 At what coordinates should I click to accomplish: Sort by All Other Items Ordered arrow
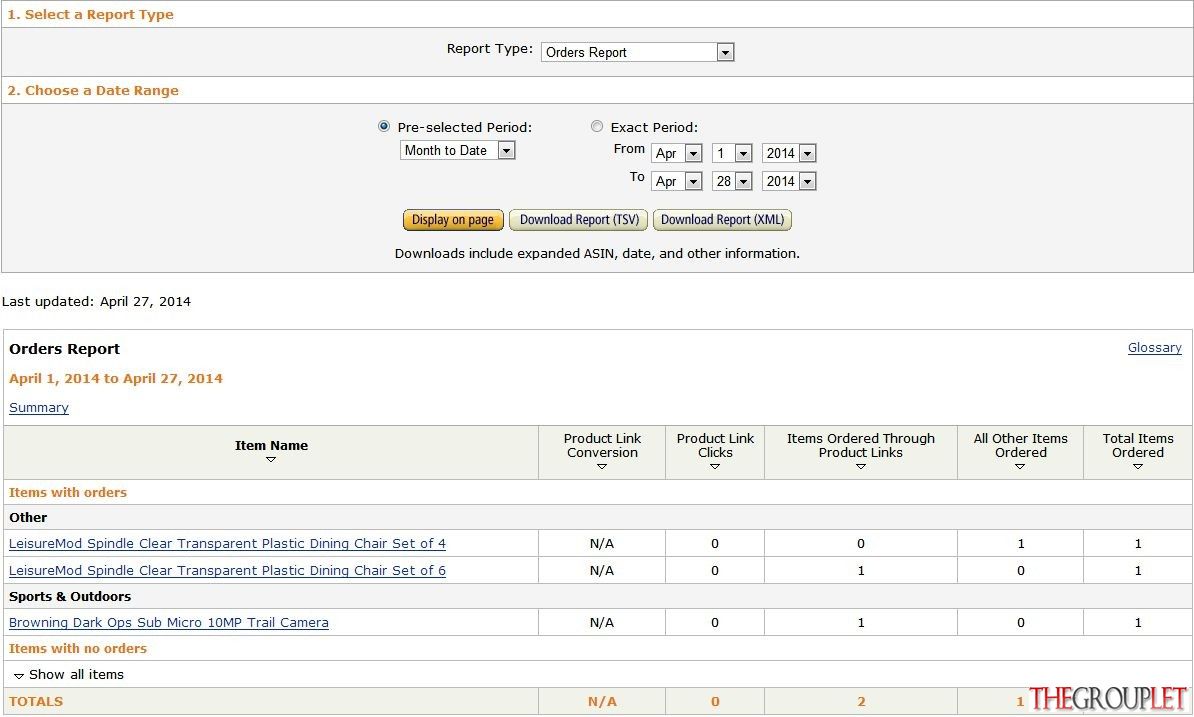(x=1020, y=467)
